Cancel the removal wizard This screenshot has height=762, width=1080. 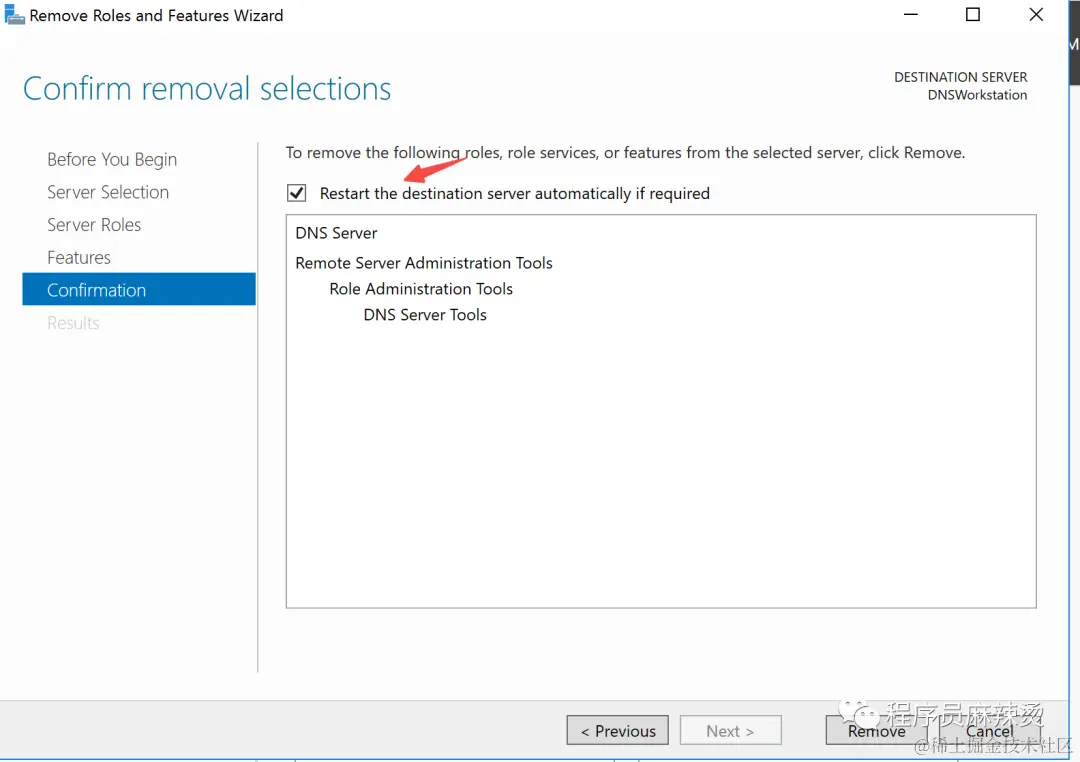pyautogui.click(x=989, y=730)
